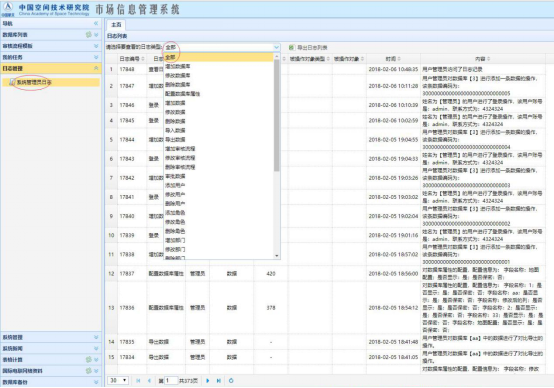This screenshot has width=554, height=388.
Task: Open the page size dropdown showing 30
Action: click(118, 381)
